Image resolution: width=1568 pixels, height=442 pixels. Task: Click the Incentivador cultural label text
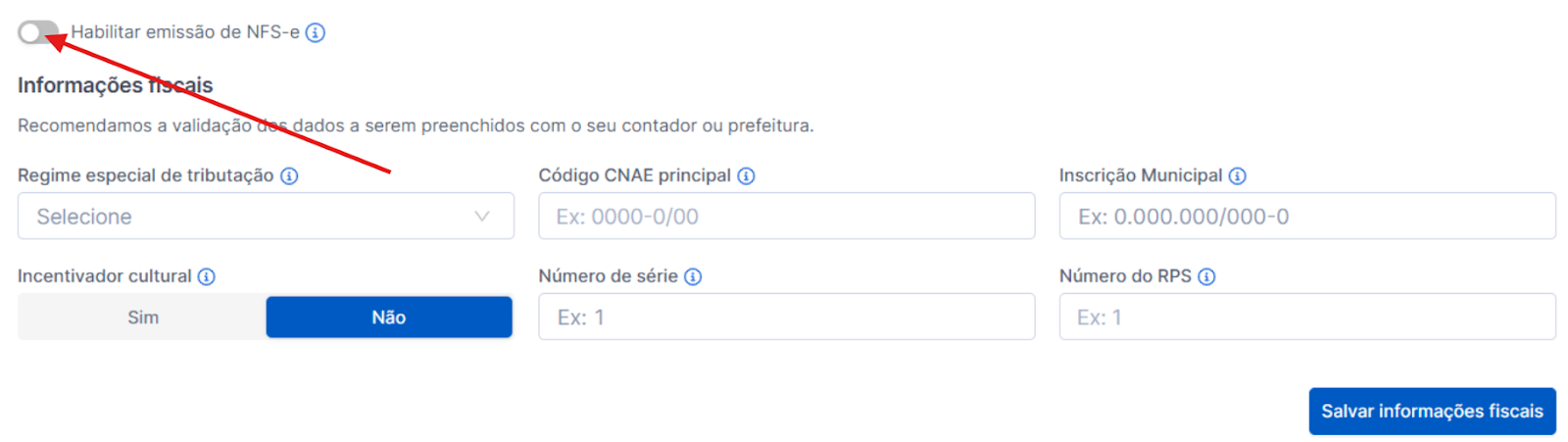(x=104, y=276)
